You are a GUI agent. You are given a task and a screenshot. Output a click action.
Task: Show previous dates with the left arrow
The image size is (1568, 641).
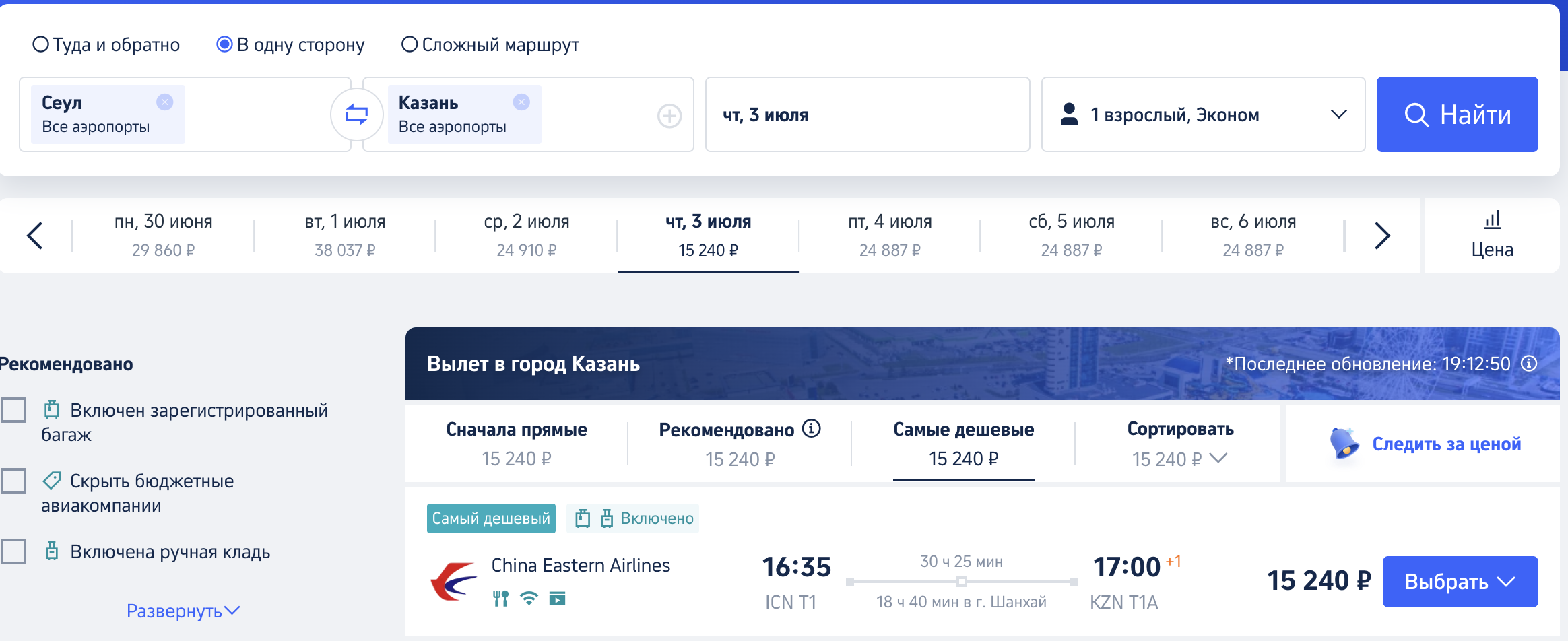click(34, 236)
